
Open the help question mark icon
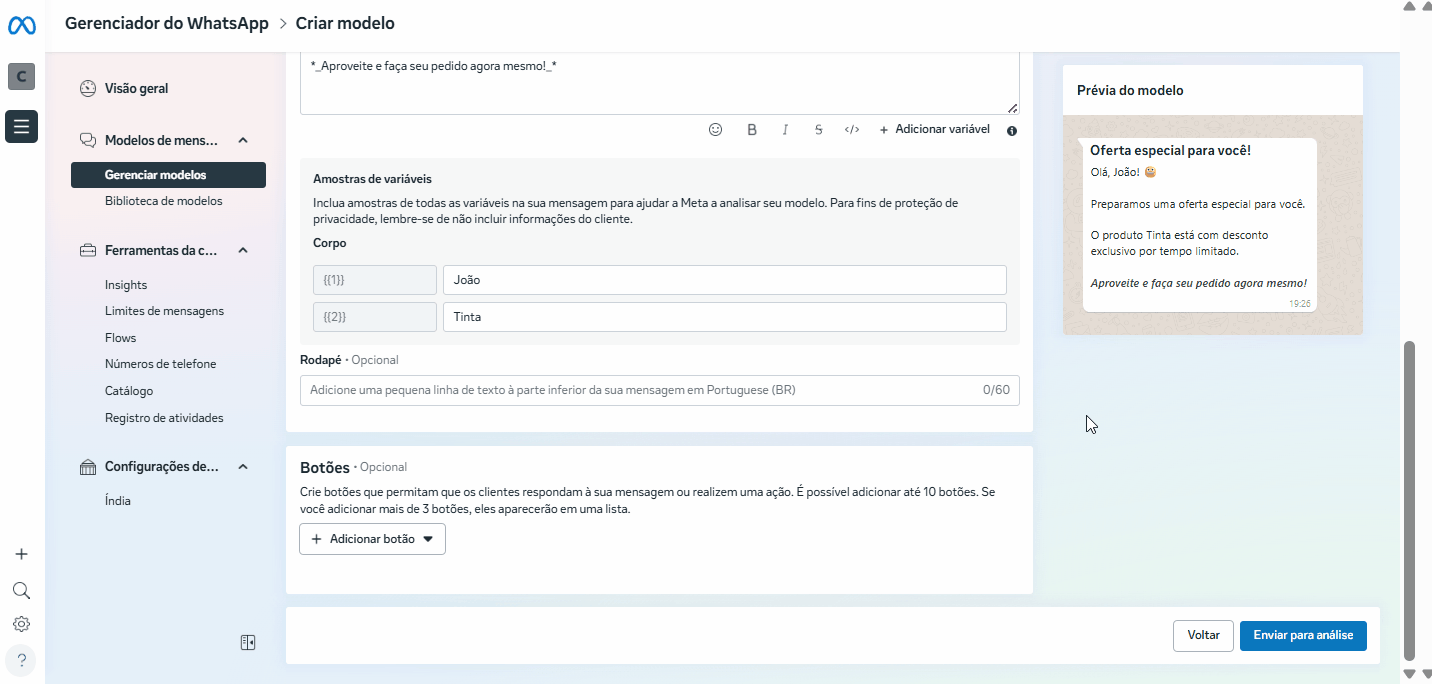[21, 660]
